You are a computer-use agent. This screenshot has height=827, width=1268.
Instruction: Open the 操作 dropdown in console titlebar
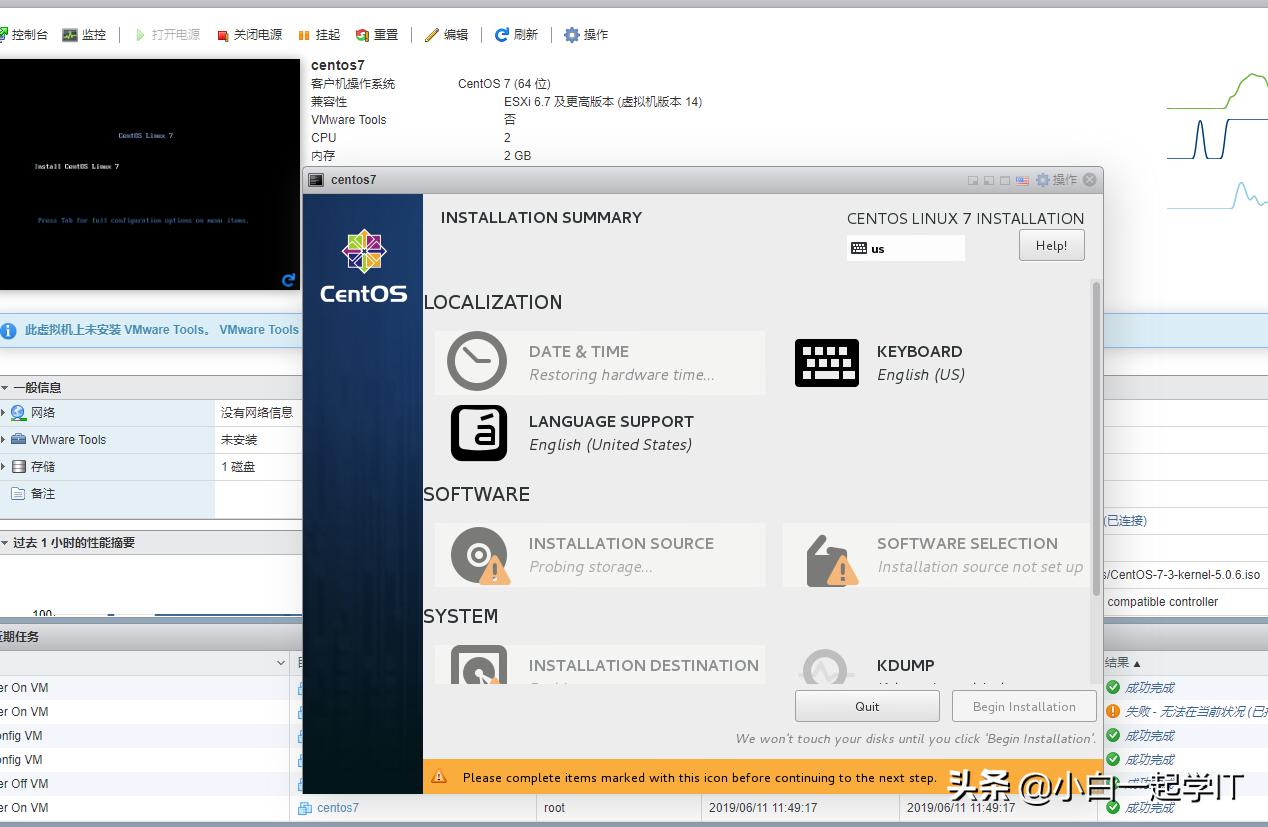click(x=1056, y=180)
